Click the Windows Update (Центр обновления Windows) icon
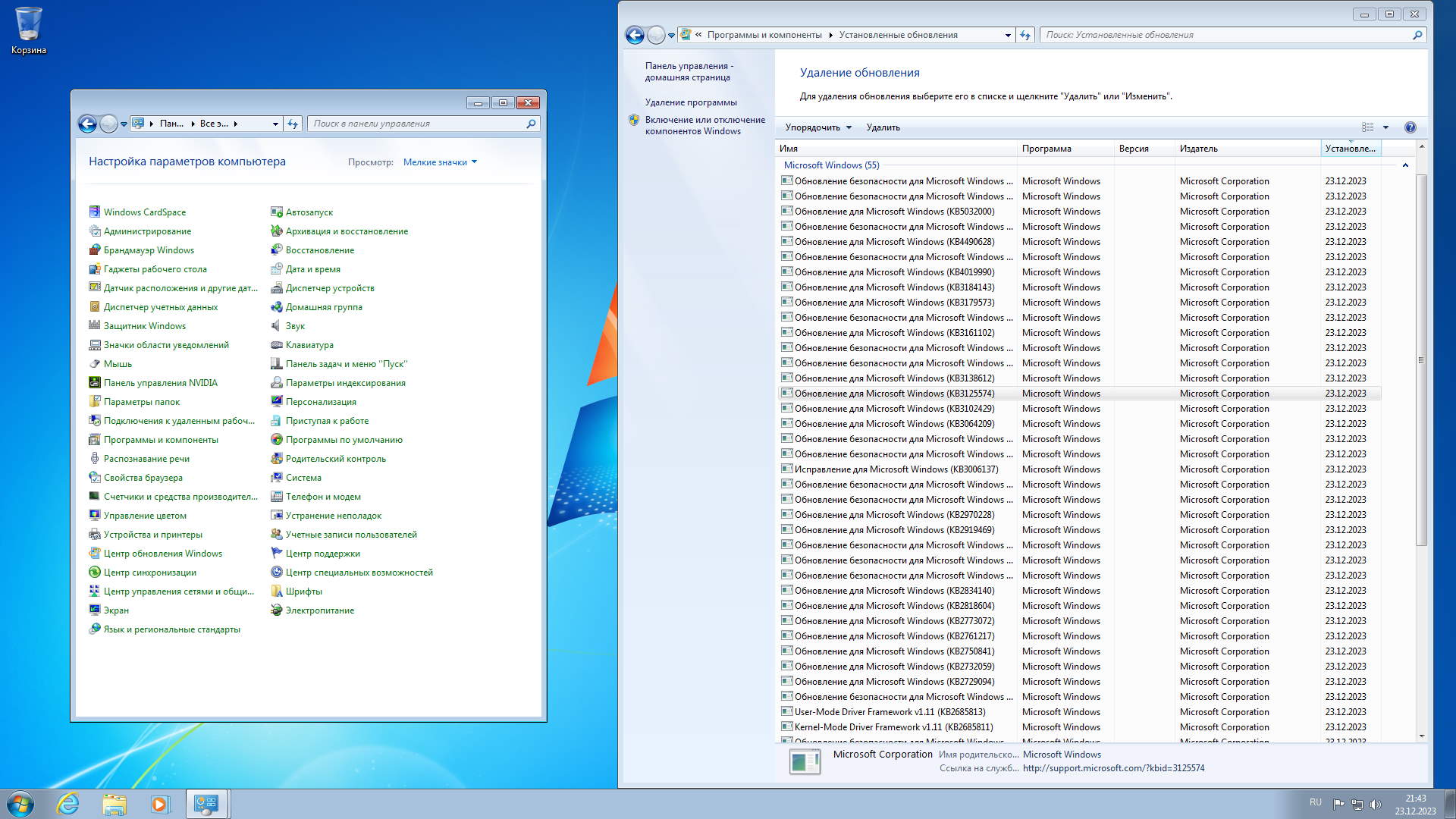The width and height of the screenshot is (1456, 819). (95, 554)
